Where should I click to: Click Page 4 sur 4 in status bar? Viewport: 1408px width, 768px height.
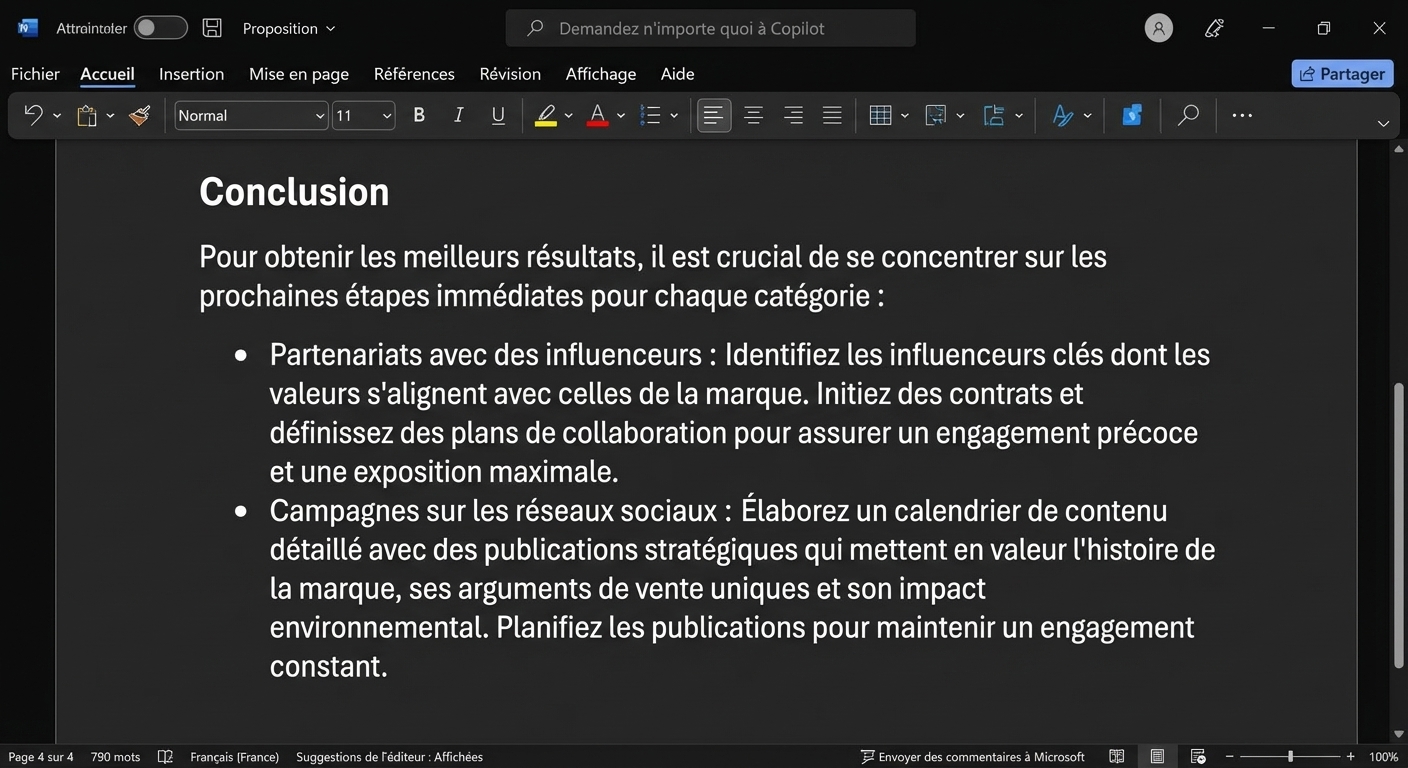pyautogui.click(x=41, y=757)
